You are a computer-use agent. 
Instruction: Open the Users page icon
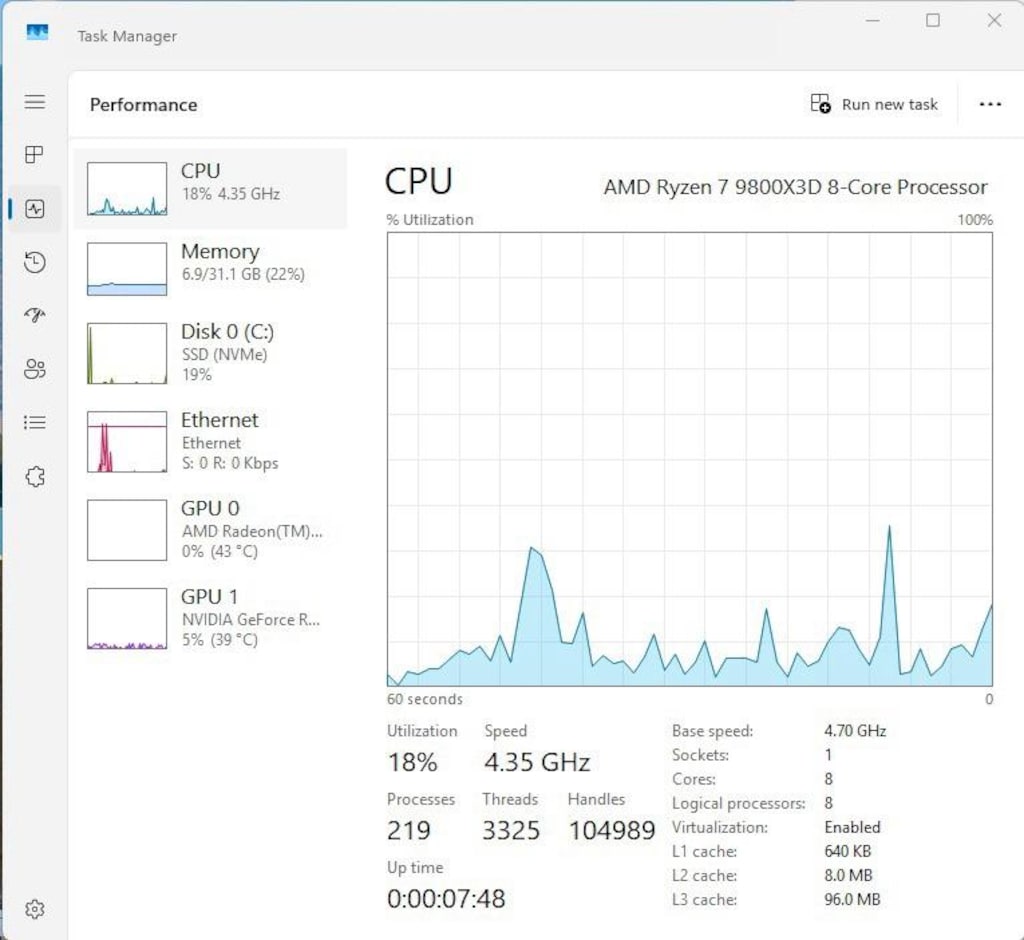pos(35,369)
